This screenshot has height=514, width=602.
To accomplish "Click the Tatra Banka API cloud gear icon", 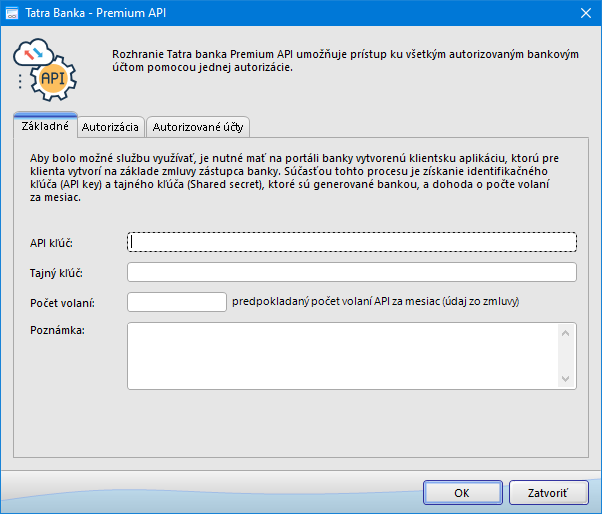I will point(45,69).
